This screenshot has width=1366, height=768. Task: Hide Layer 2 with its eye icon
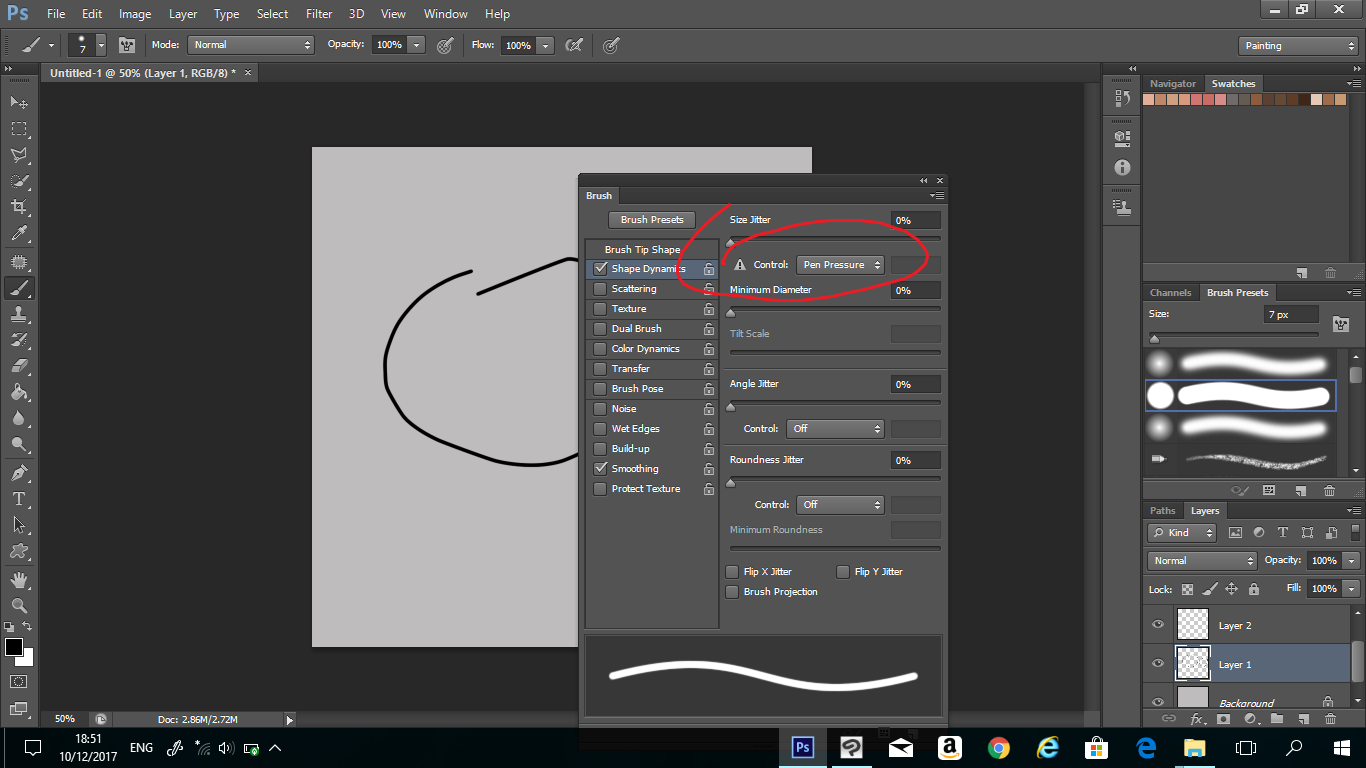tap(1158, 625)
